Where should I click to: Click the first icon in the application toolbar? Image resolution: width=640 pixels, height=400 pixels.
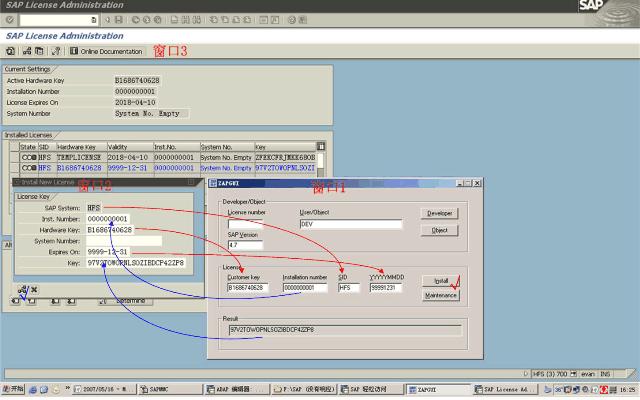[10, 51]
